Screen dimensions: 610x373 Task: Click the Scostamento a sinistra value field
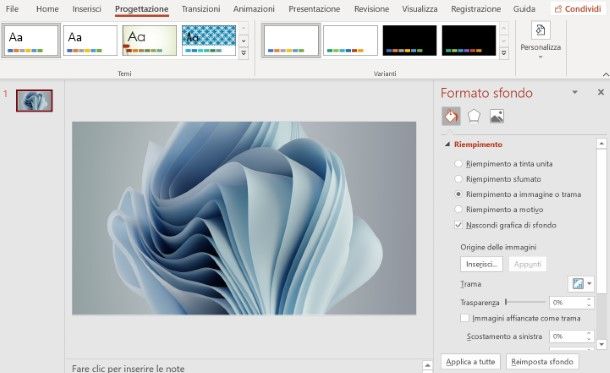(568, 336)
